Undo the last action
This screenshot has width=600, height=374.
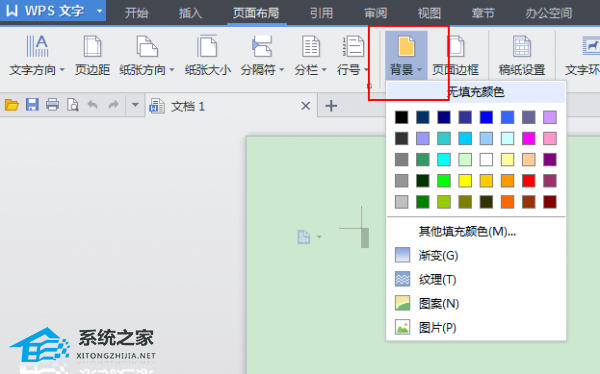coord(93,105)
